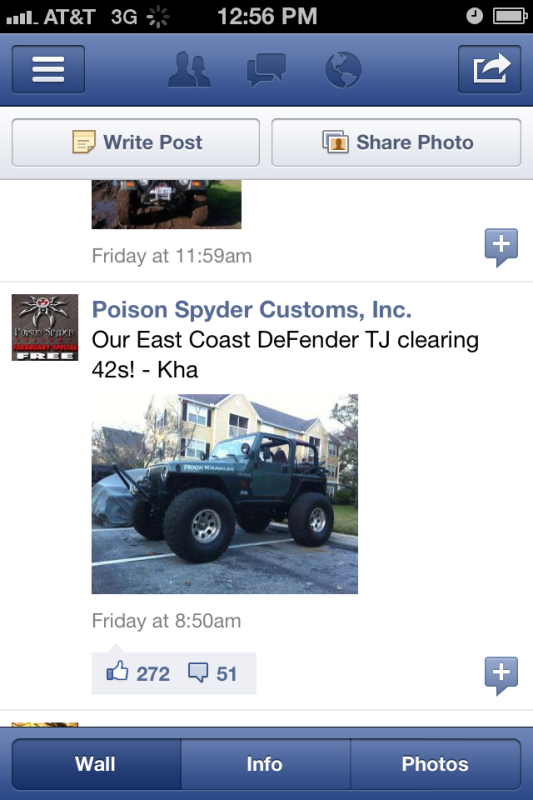The width and height of the screenshot is (533, 800).
Task: Open the muddy vehicle photo thumbnail
Action: (166, 204)
